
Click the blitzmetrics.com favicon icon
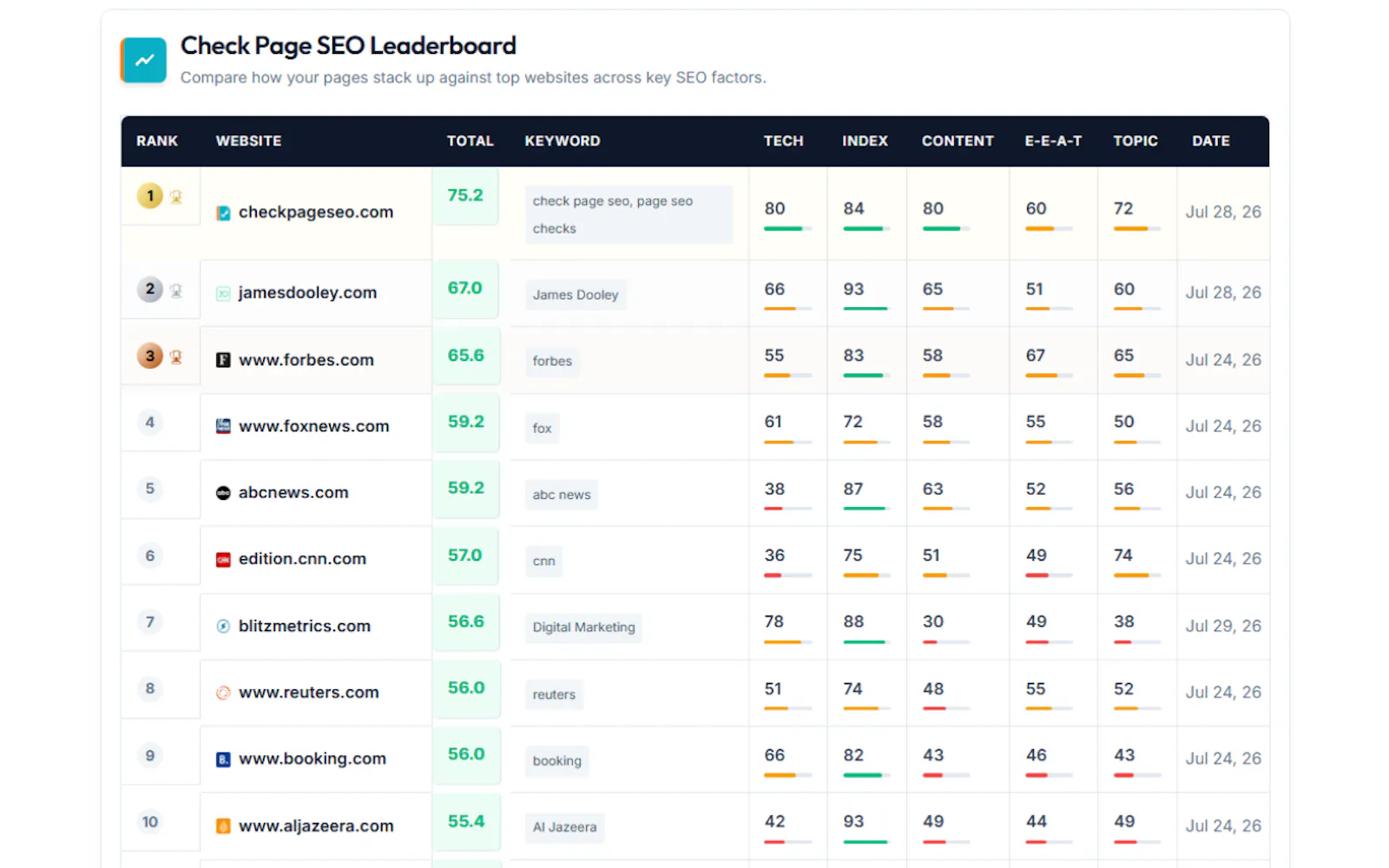(x=223, y=627)
